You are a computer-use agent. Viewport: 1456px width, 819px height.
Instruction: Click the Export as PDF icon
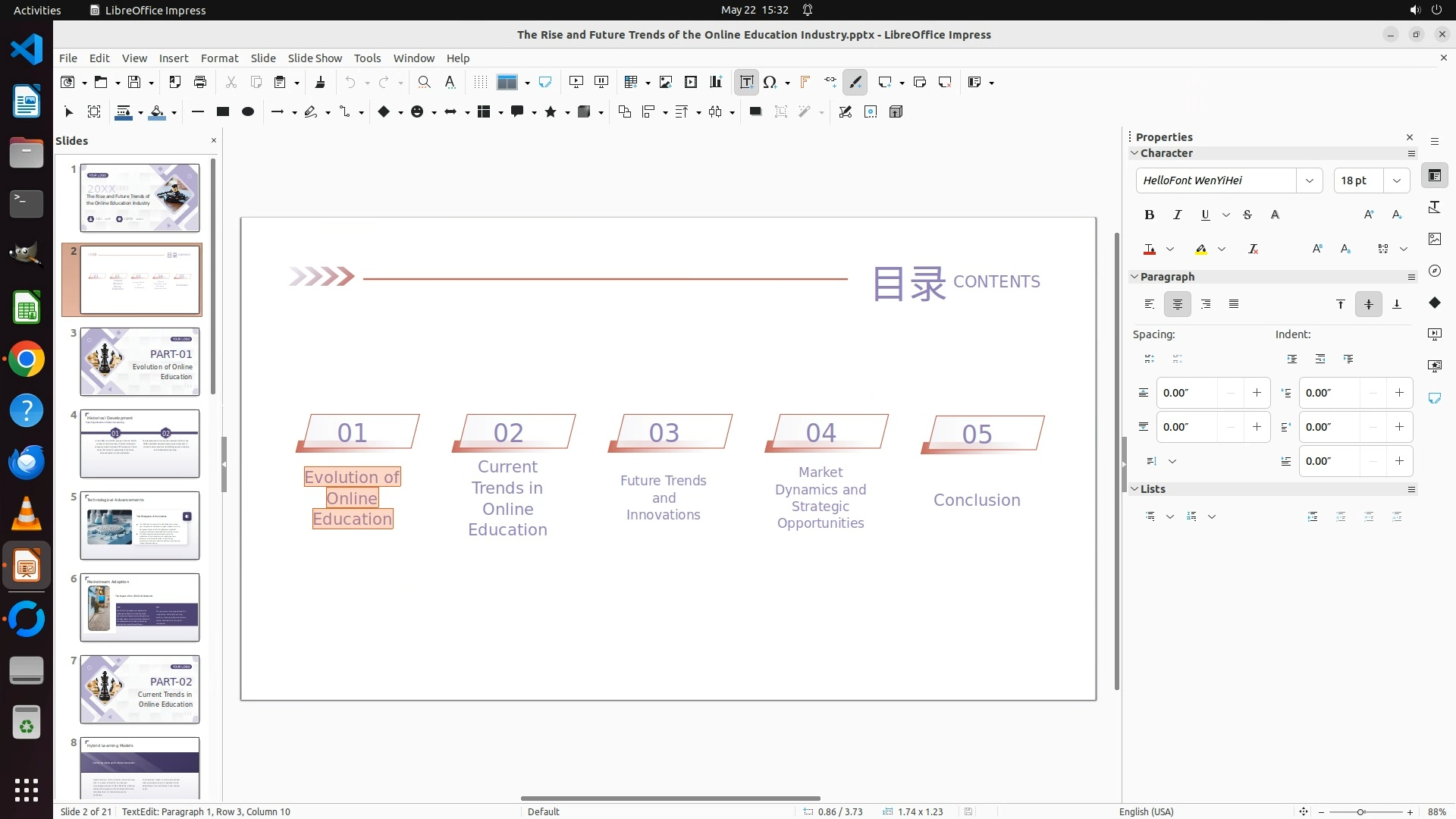pos(175,83)
